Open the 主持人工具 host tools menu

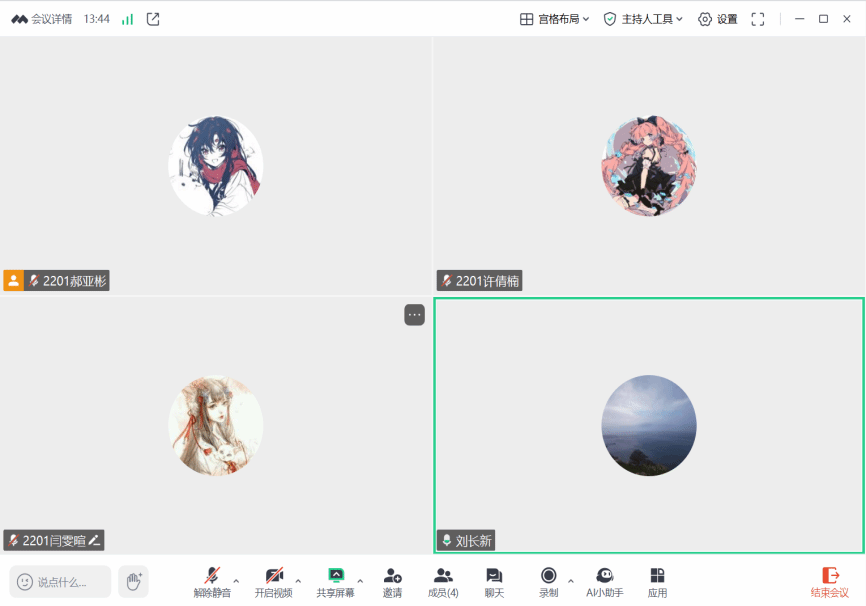point(643,19)
